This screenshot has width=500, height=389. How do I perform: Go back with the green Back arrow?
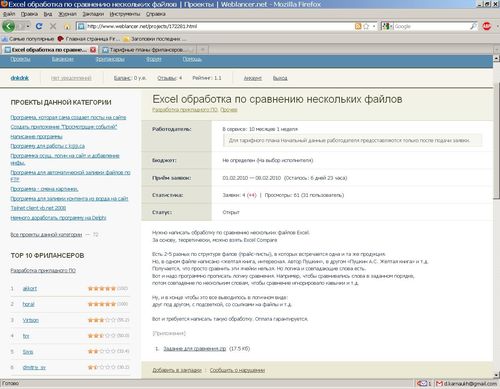[x=8, y=26]
